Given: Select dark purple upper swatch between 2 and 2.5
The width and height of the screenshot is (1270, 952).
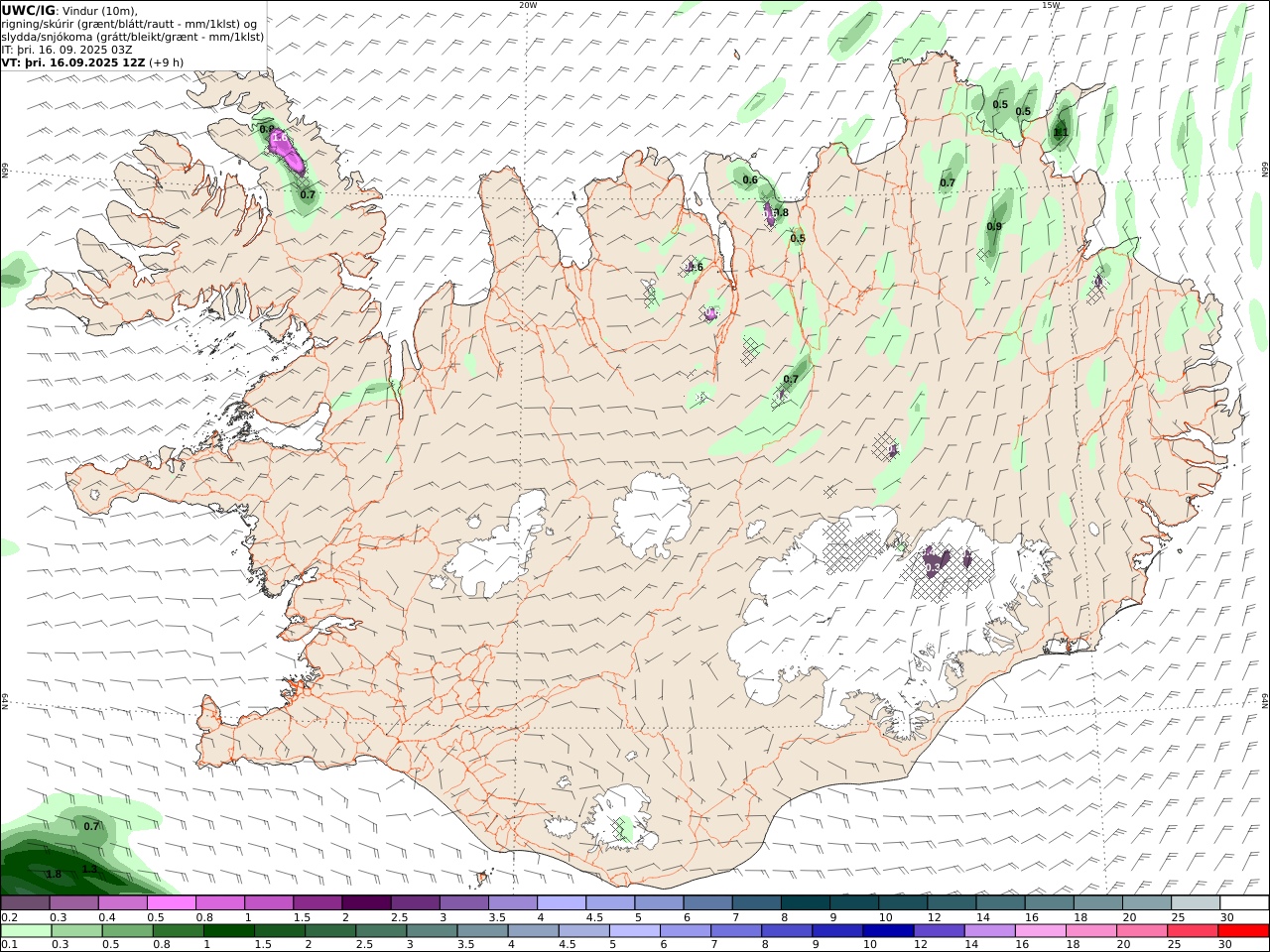Looking at the screenshot, I should point(366,903).
